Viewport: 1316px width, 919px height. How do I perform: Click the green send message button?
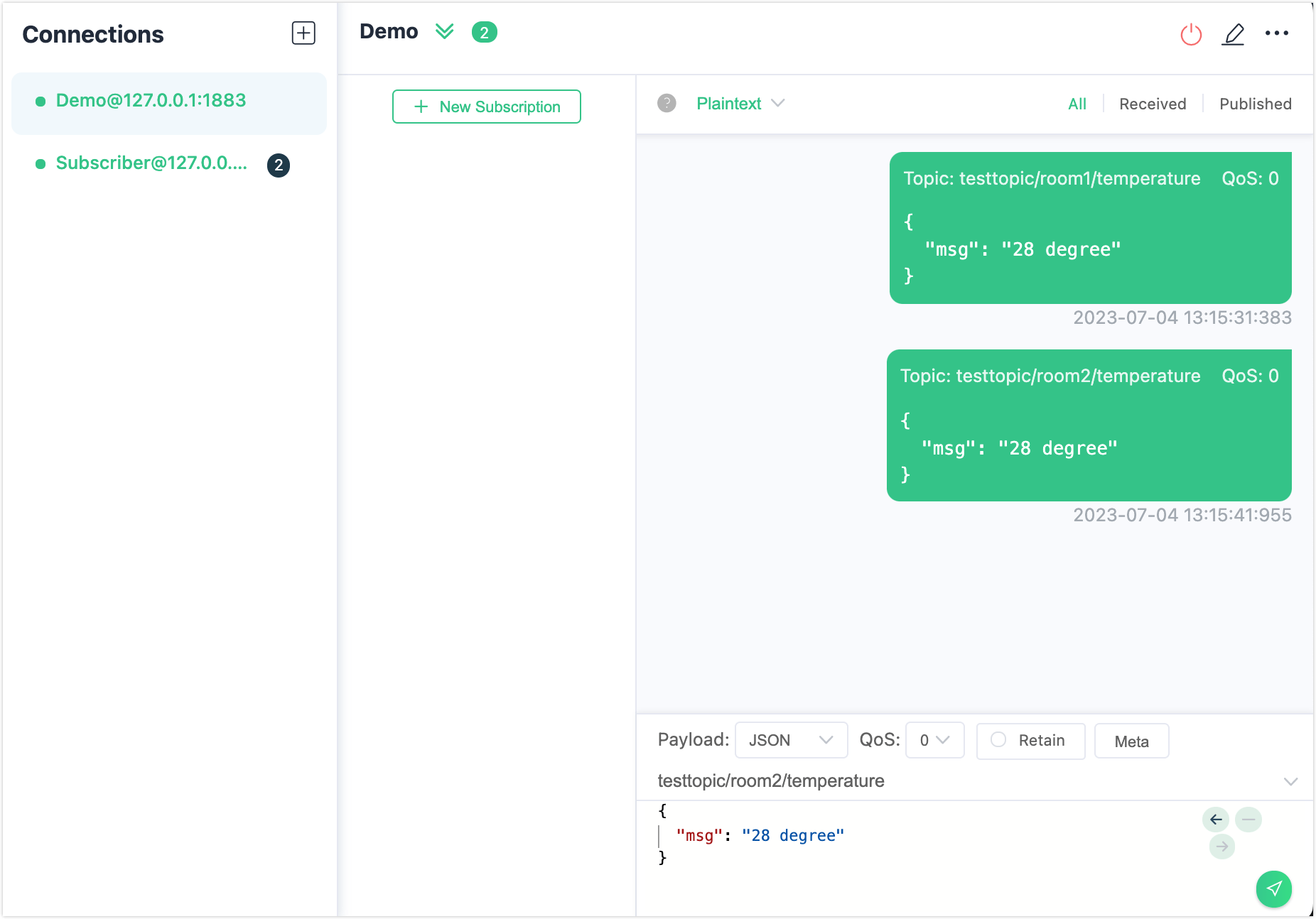click(x=1273, y=888)
